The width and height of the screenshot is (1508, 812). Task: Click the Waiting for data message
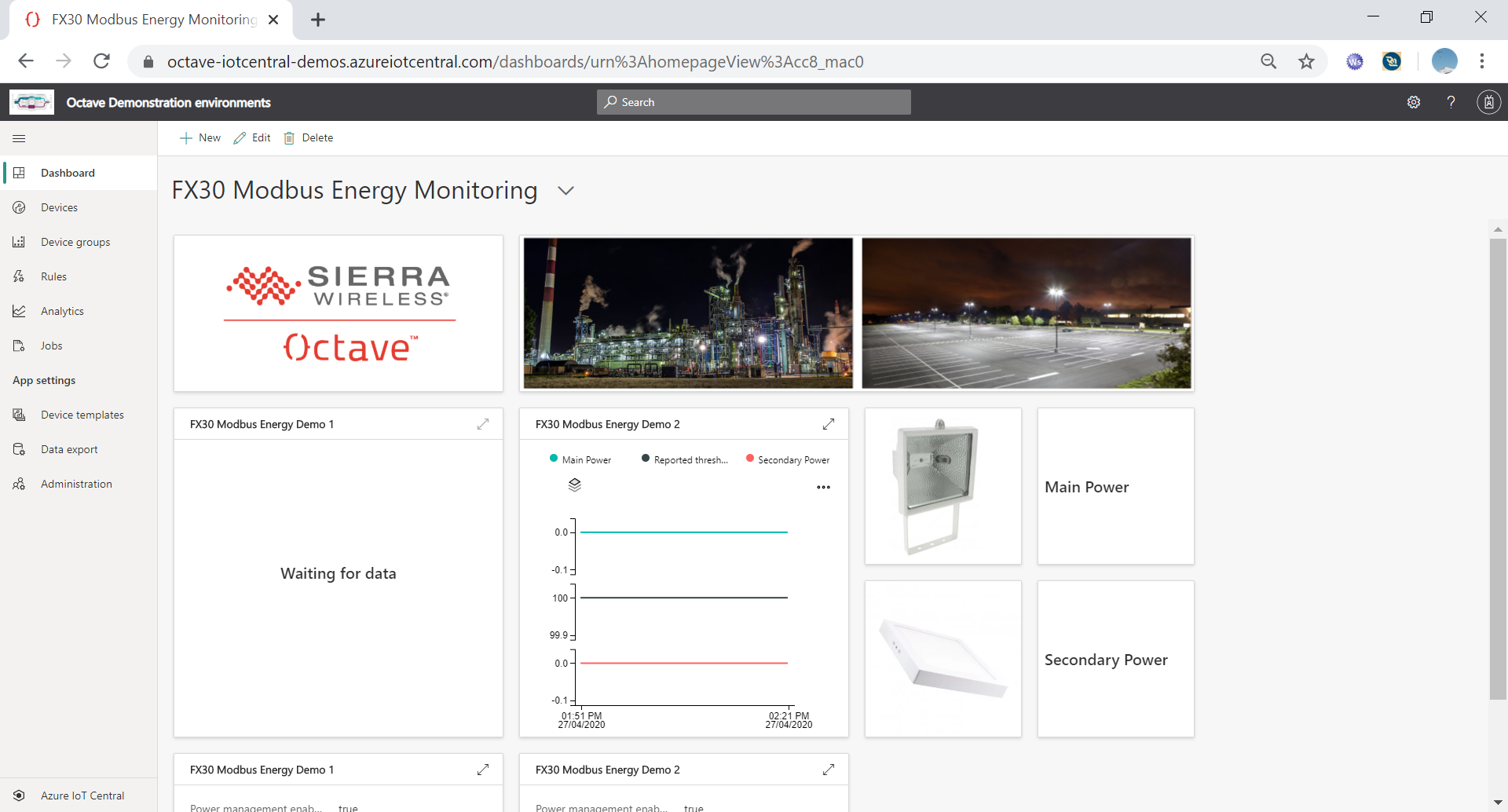coord(339,573)
